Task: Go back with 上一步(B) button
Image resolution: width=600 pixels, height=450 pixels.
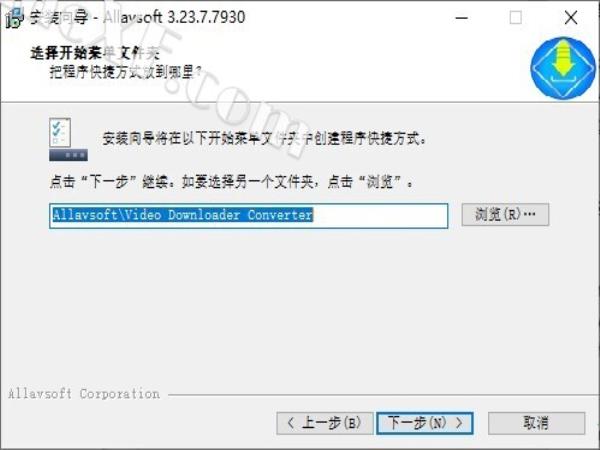Action: (324, 423)
